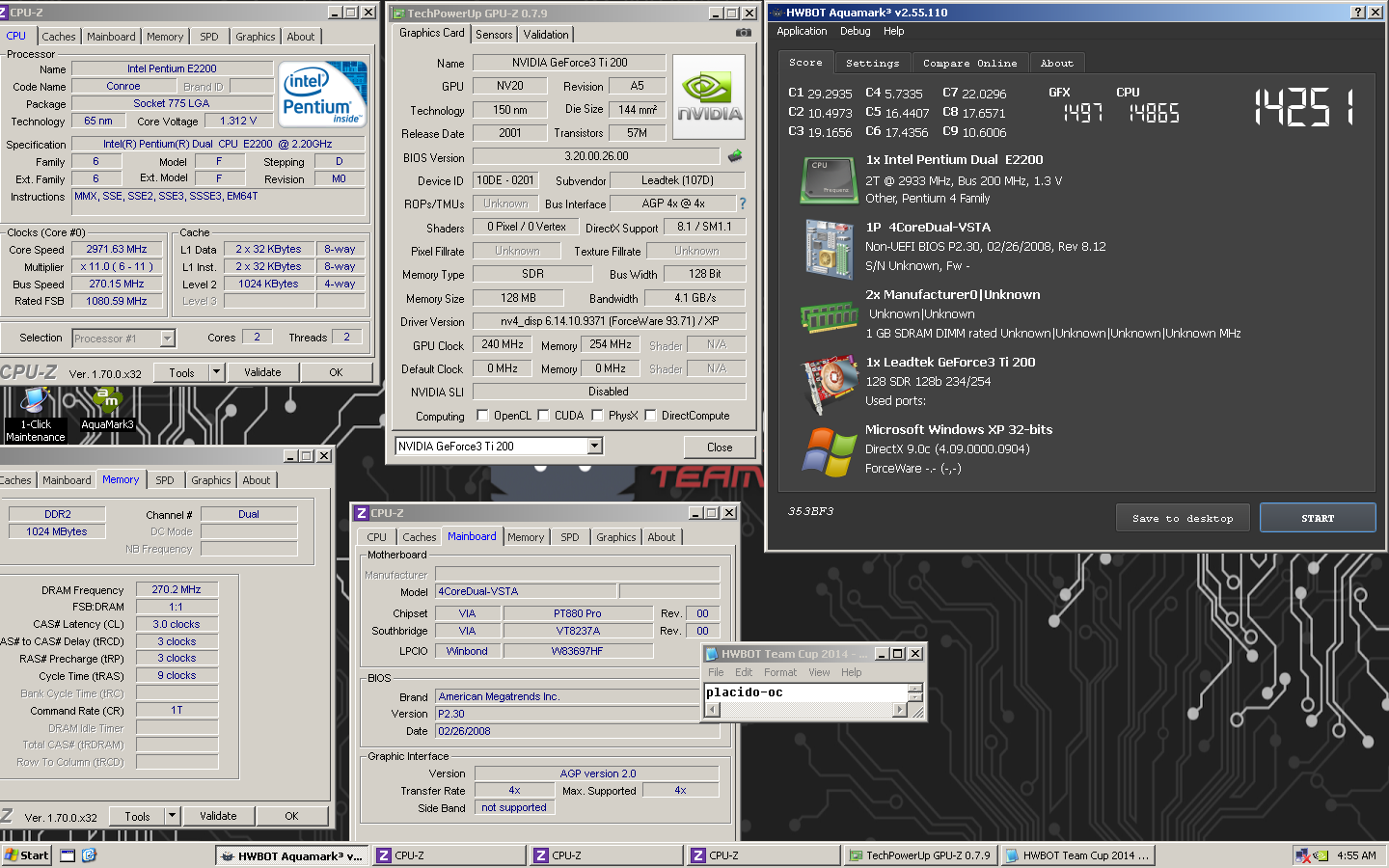Click the Tools button in top CPU-Z window

click(181, 372)
